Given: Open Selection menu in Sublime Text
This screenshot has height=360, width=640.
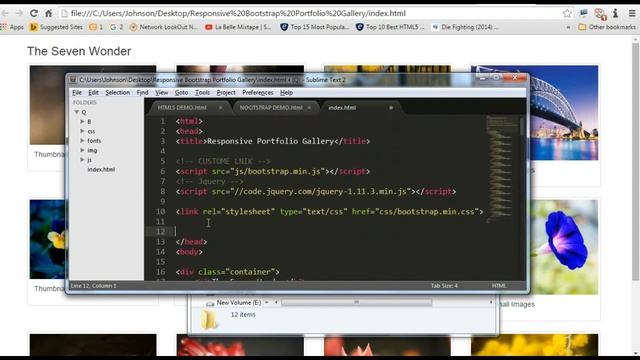Looking at the screenshot, I should click(x=118, y=93).
